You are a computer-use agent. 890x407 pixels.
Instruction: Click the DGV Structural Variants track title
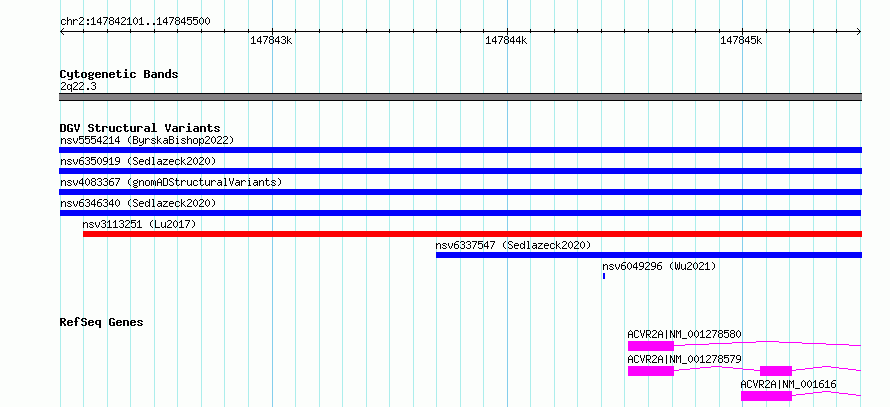coord(140,128)
